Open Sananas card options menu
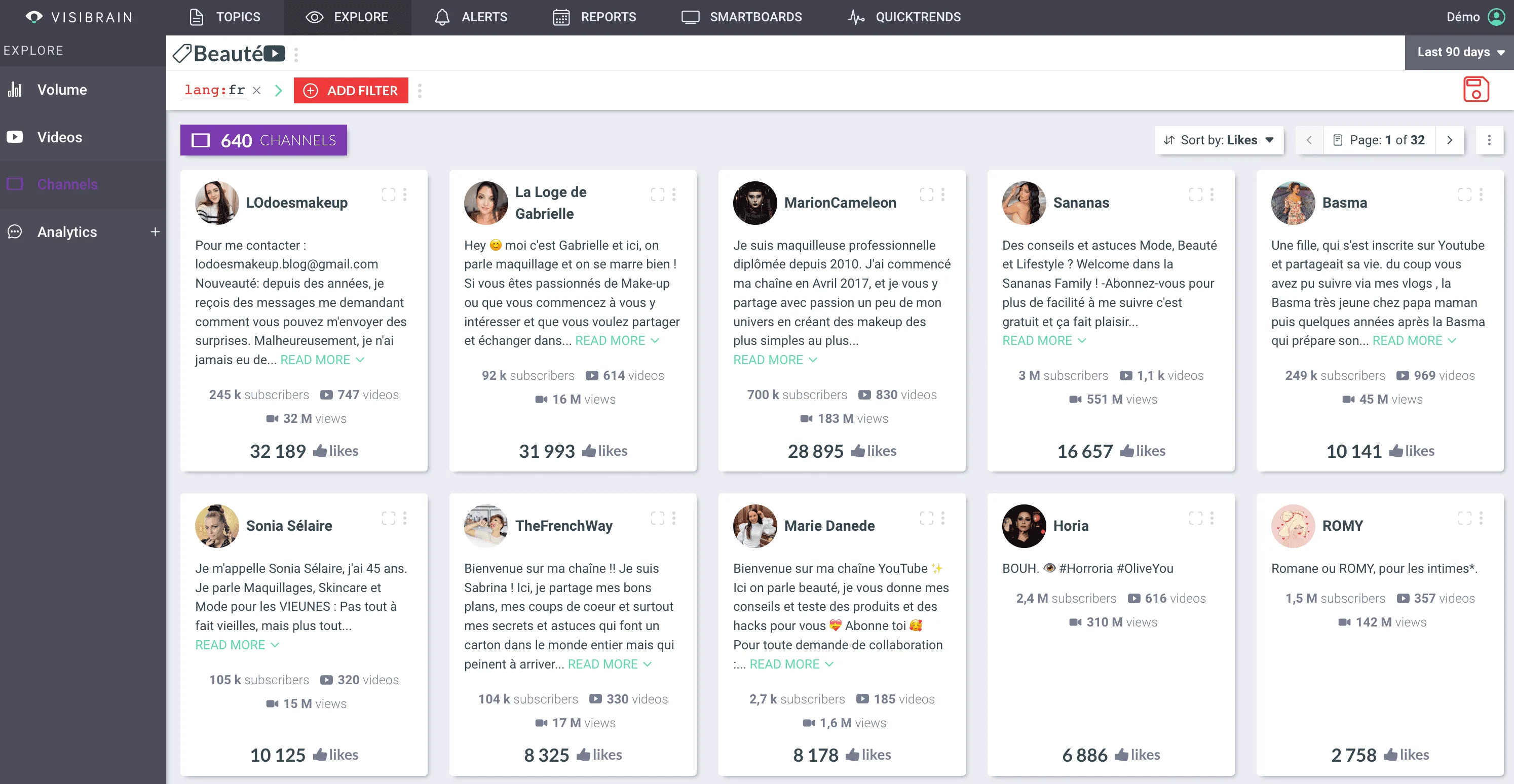Screen dimensions: 1514x784 (x=1212, y=194)
